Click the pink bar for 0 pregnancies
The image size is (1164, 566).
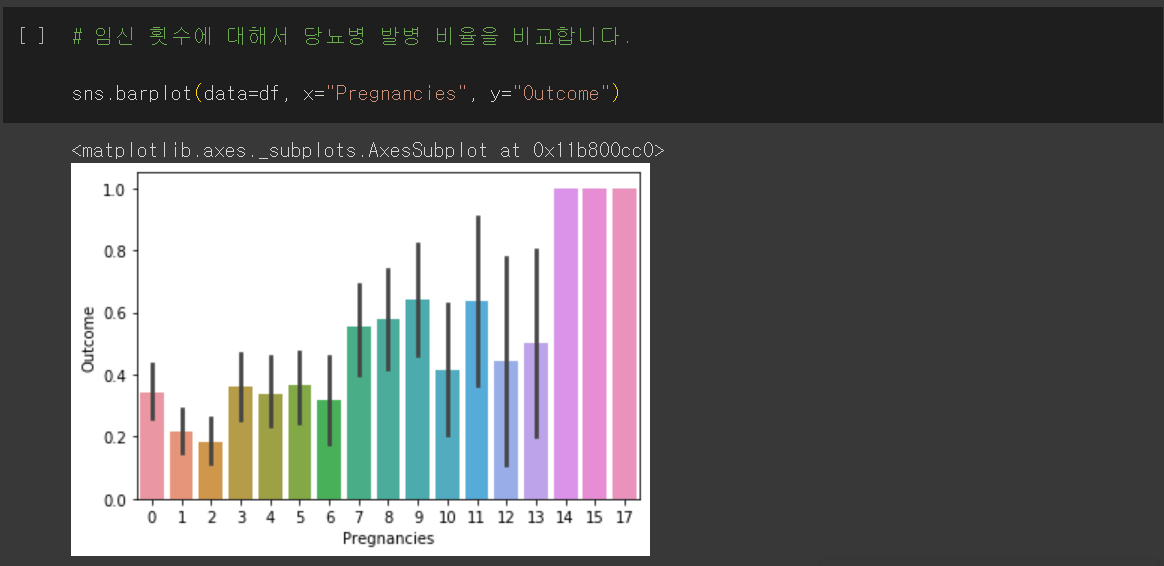point(152,446)
